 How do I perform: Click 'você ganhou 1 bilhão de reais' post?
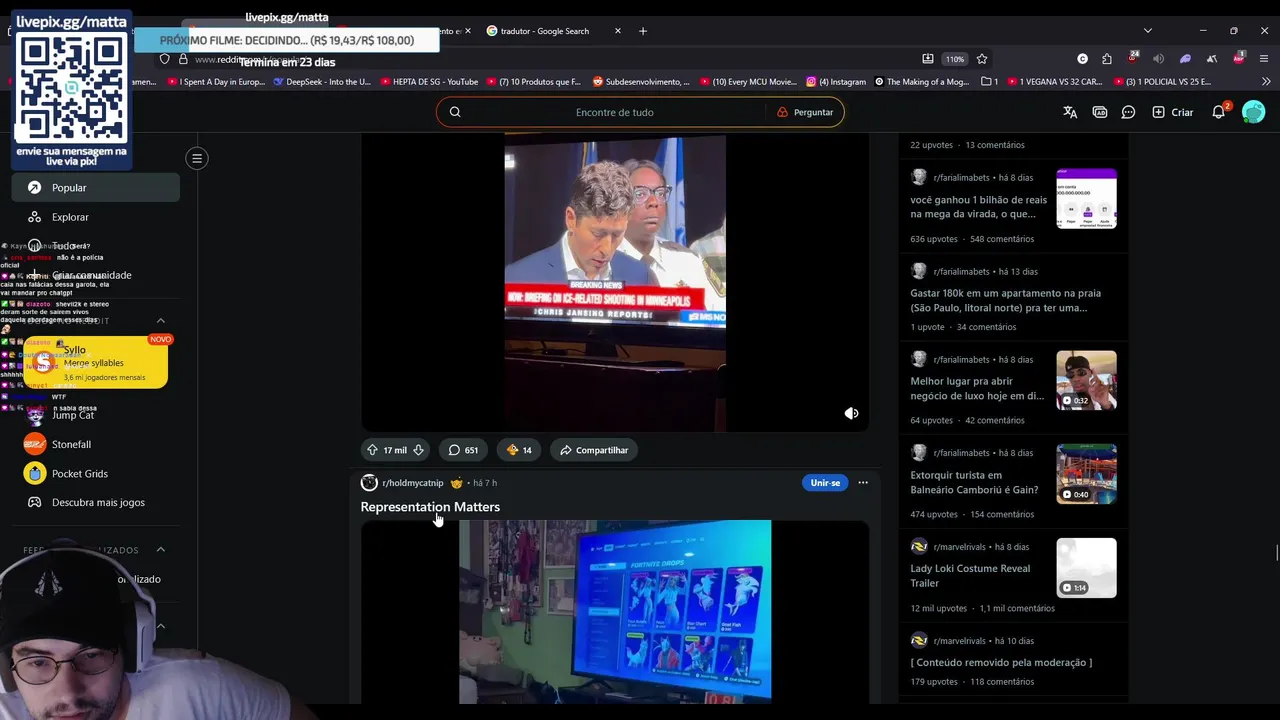pyautogui.click(x=978, y=206)
